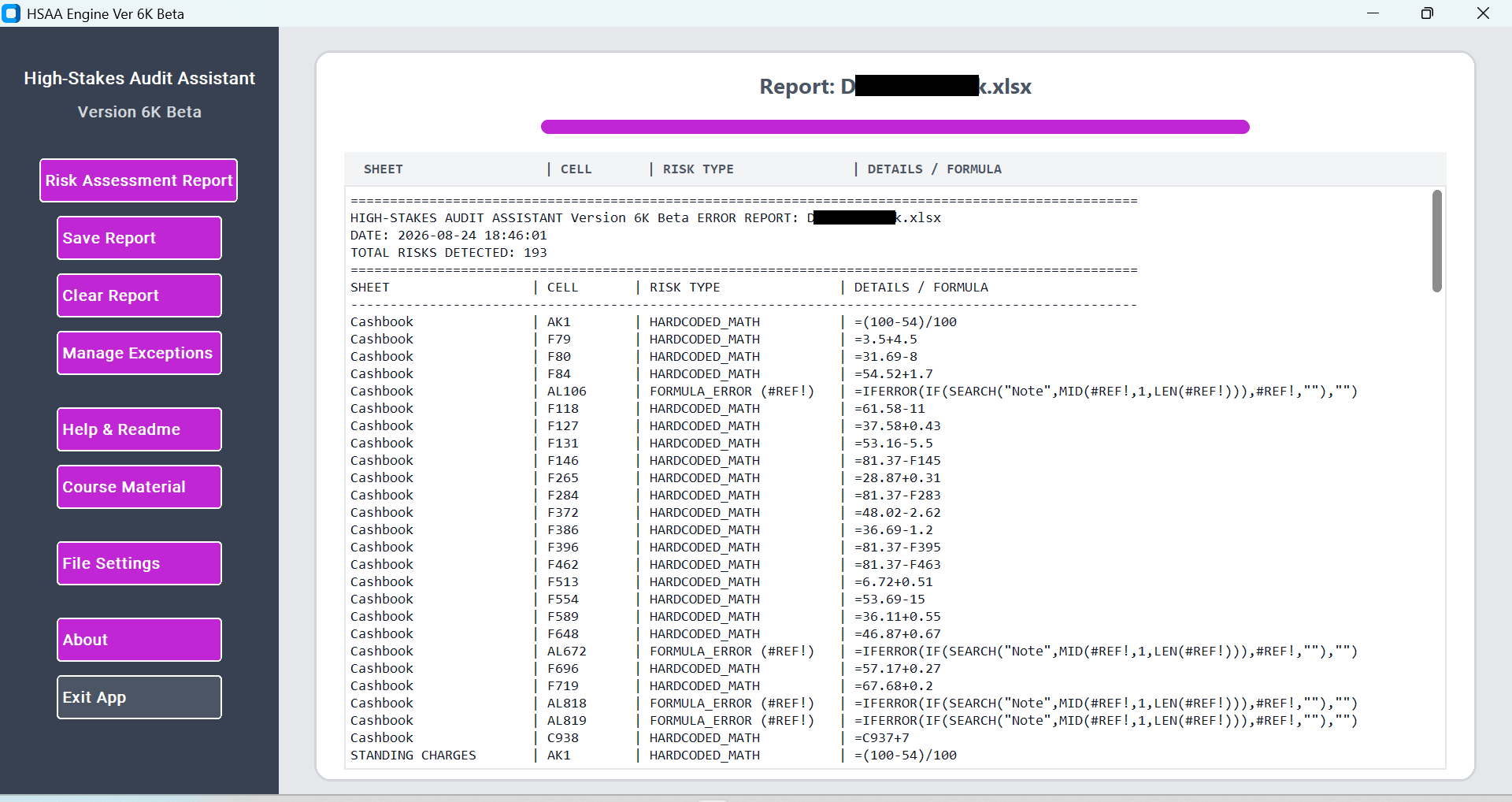Select the STANDING CHARGES AK1 row
1512x802 pixels.
(x=654, y=756)
